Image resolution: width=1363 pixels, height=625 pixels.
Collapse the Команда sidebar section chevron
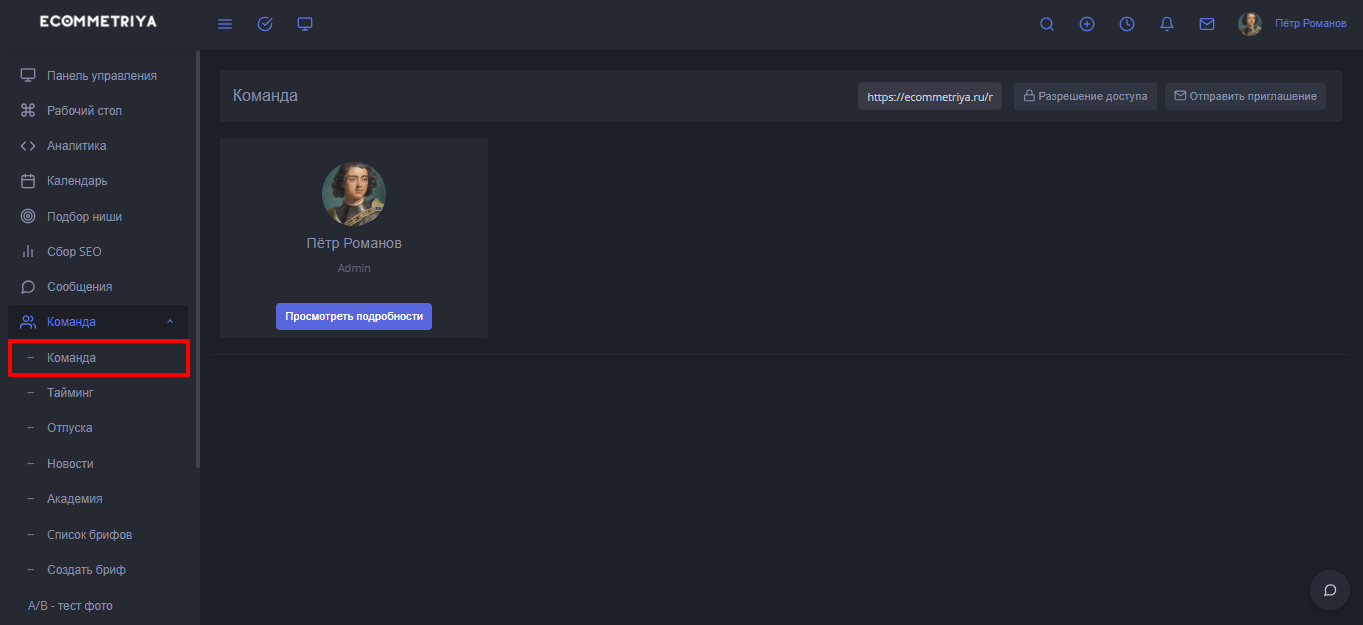170,322
